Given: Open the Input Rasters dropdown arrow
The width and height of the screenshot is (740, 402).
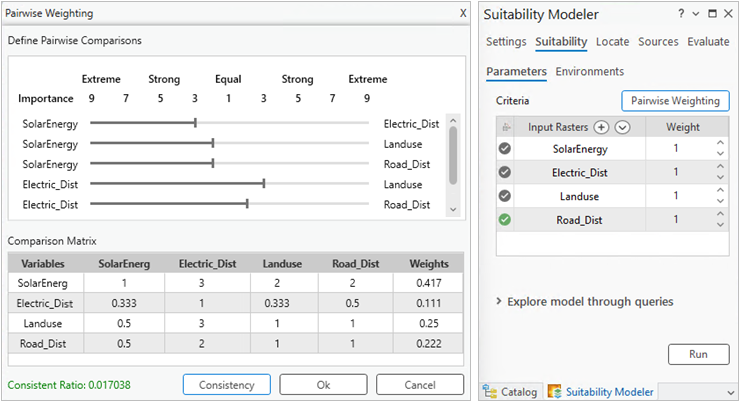Looking at the screenshot, I should (622, 127).
